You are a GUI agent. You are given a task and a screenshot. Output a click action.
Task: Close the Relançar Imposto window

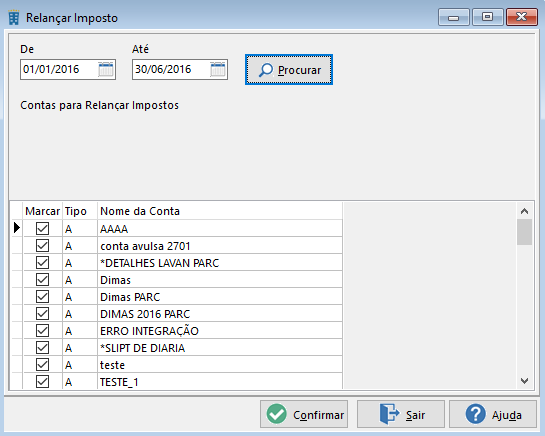point(521,17)
